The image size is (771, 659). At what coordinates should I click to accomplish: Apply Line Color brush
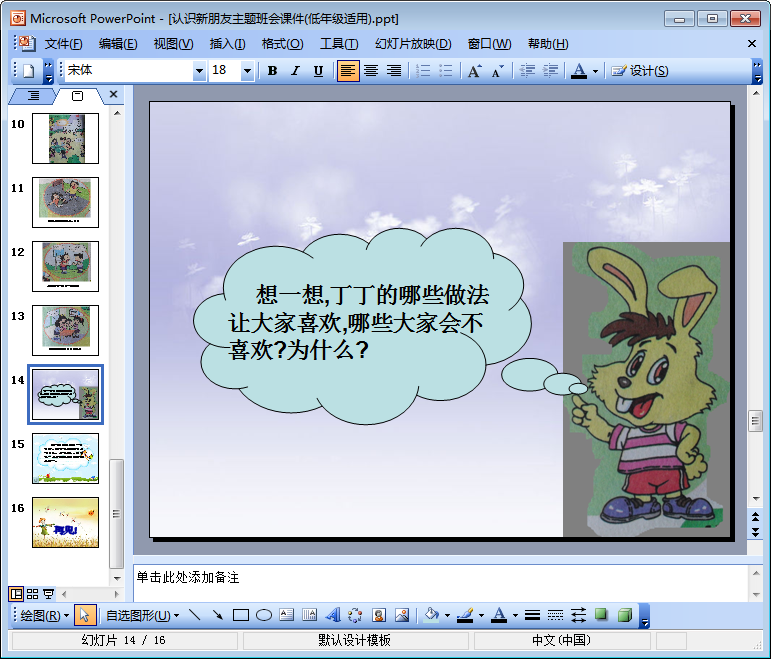465,615
